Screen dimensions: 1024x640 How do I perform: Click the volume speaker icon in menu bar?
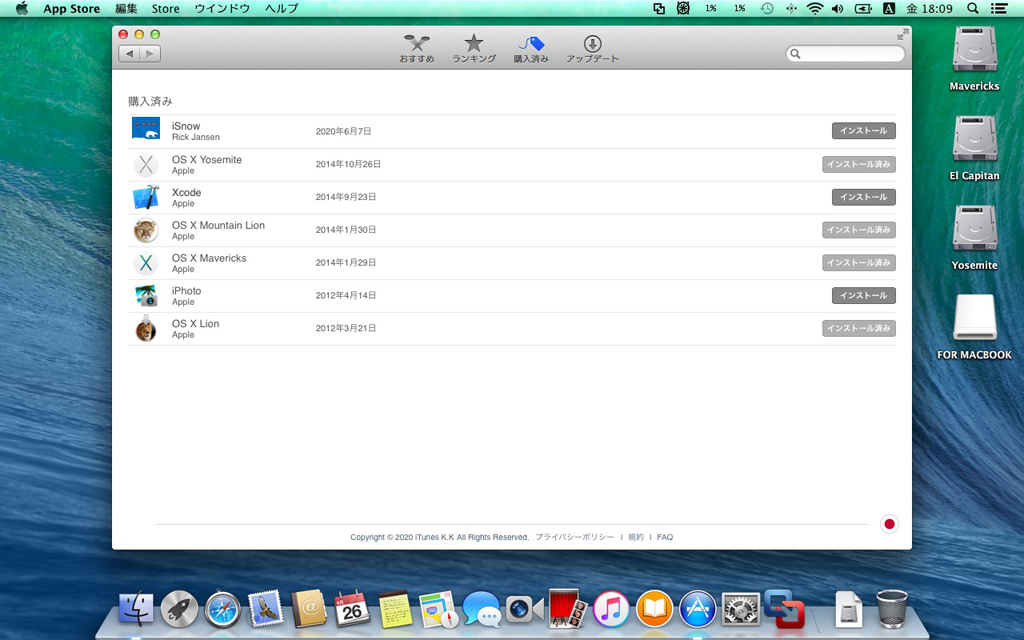tap(837, 8)
